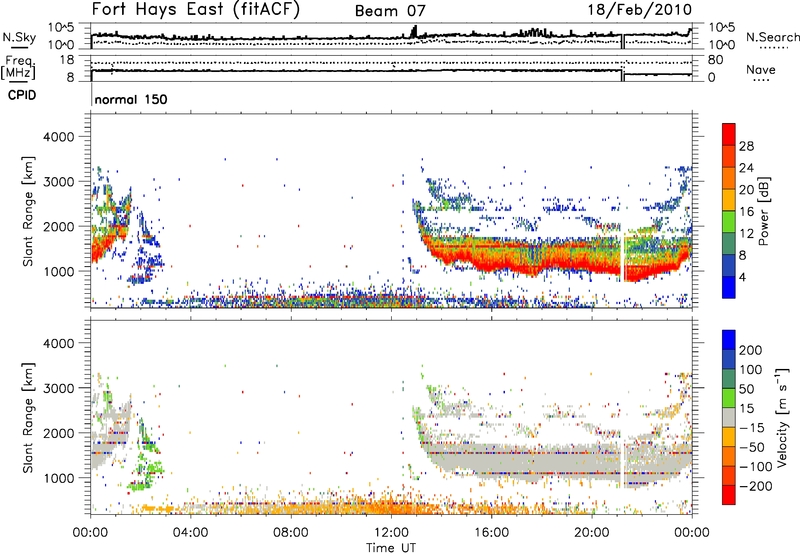Click the 'N.Search' legend label
The width and height of the screenshot is (800, 554).
[772, 37]
